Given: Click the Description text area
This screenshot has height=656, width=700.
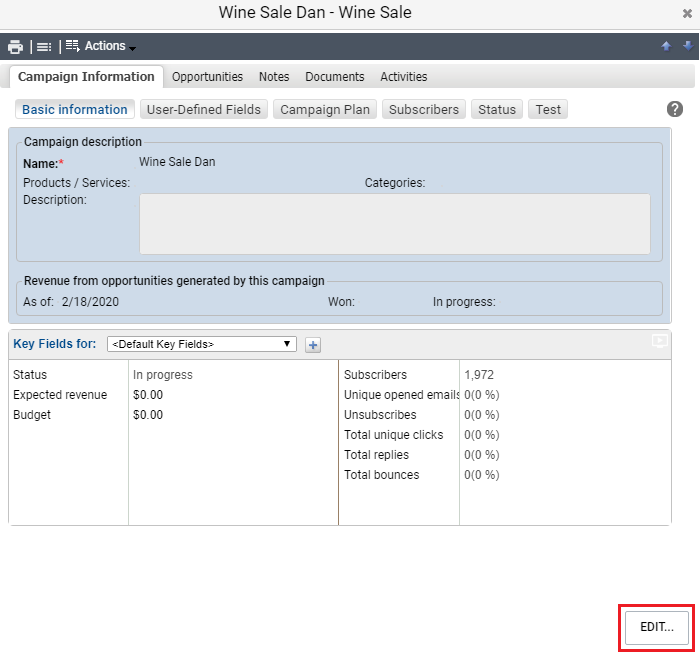Looking at the screenshot, I should coord(394,224).
